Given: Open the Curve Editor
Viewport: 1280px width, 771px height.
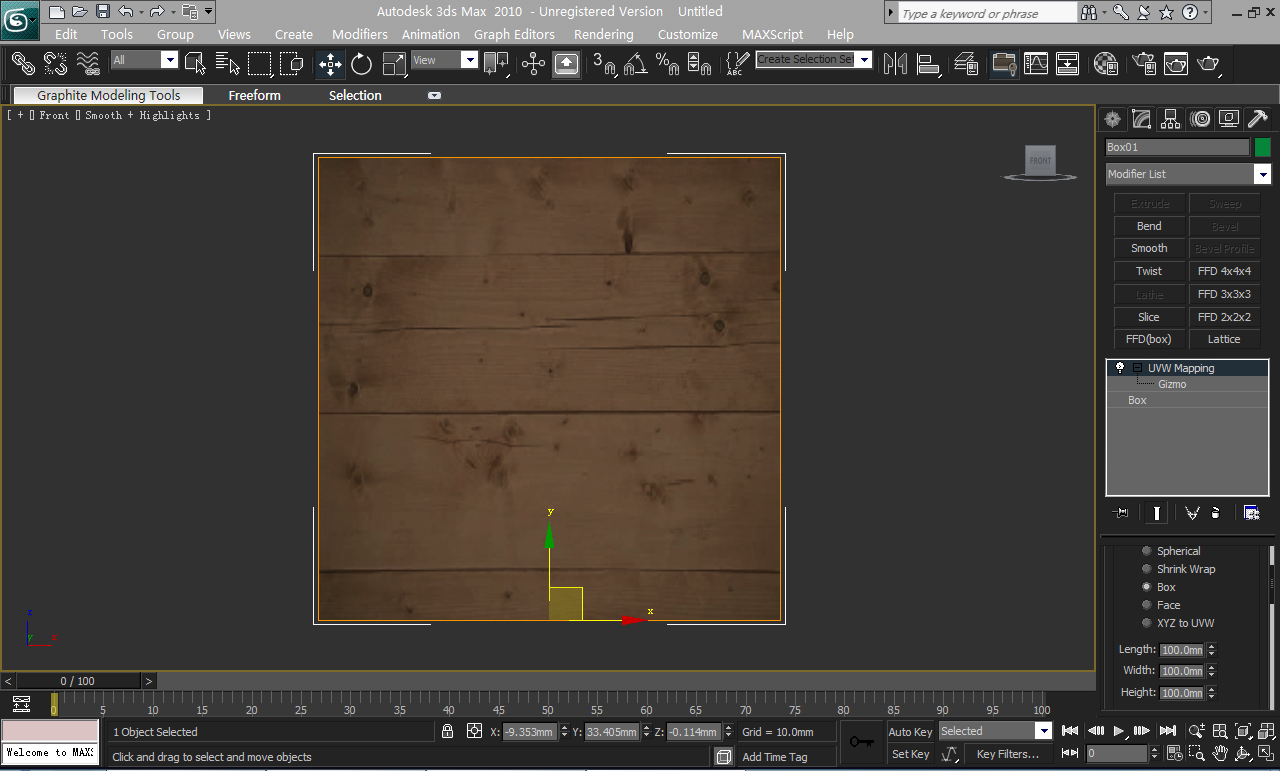Looking at the screenshot, I should [1036, 64].
